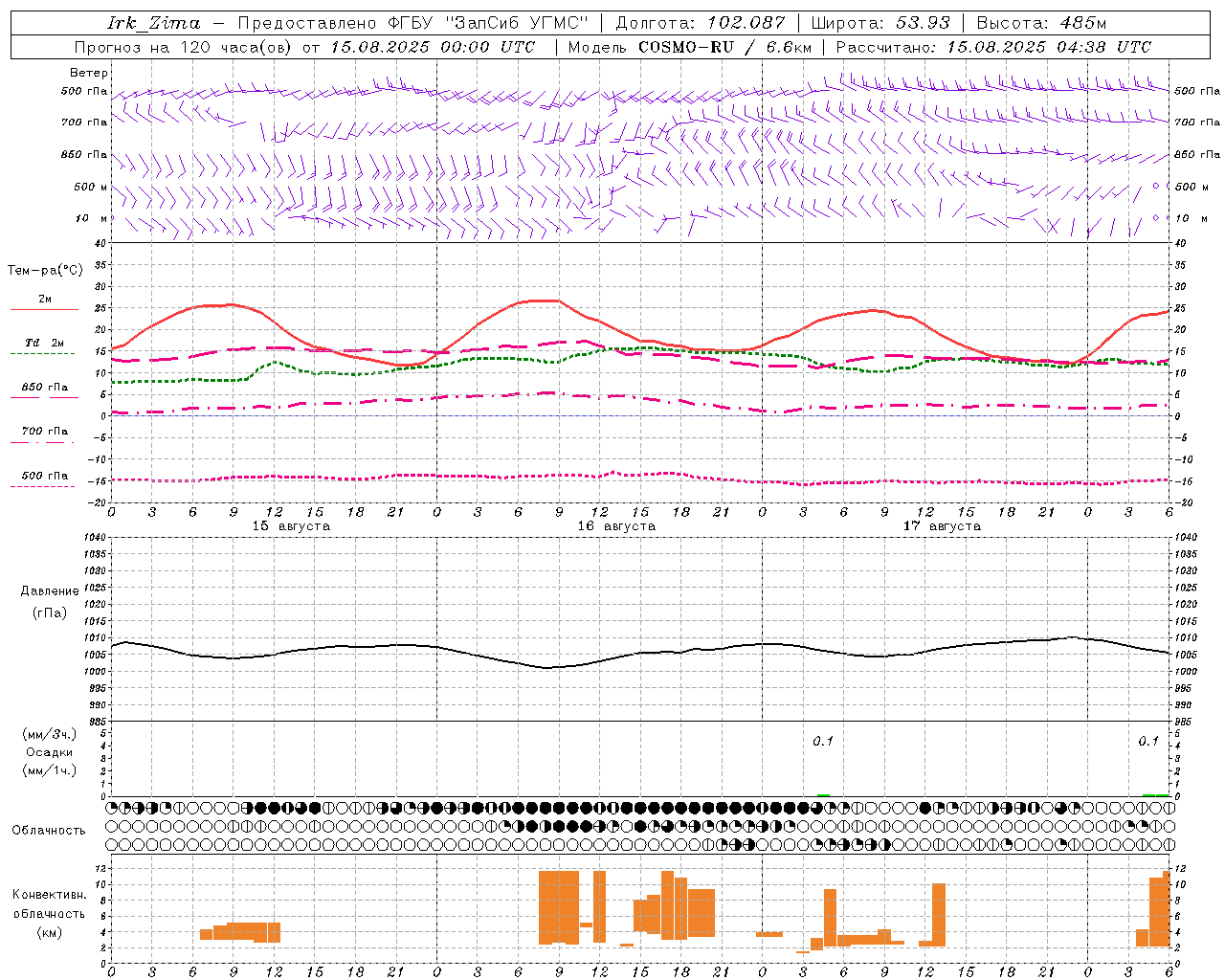Click the "17 августа" date label
This screenshot has height=980, width=1225.
click(x=942, y=526)
